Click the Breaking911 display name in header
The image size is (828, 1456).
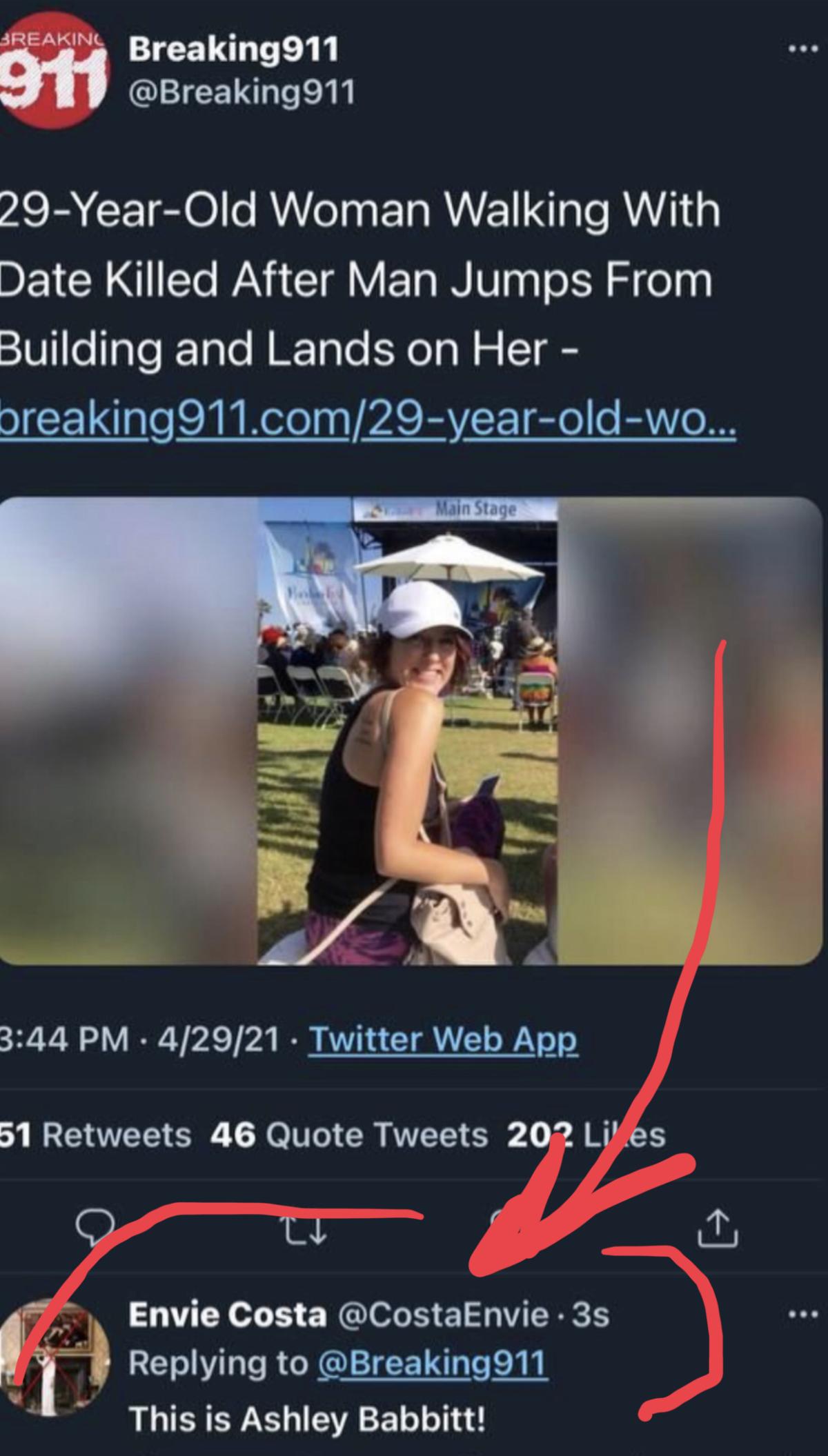point(234,48)
